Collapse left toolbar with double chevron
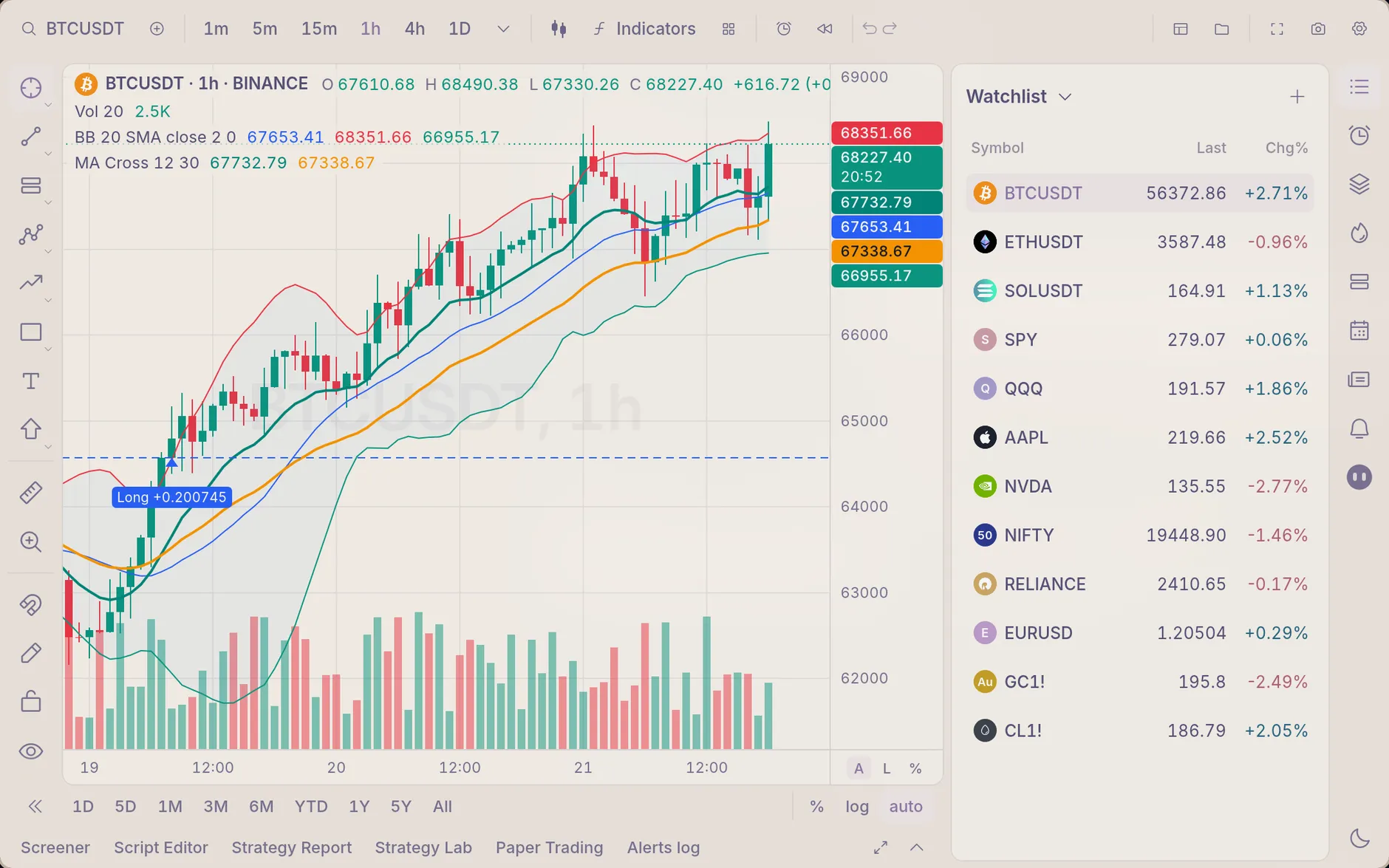1389x868 pixels. (35, 807)
